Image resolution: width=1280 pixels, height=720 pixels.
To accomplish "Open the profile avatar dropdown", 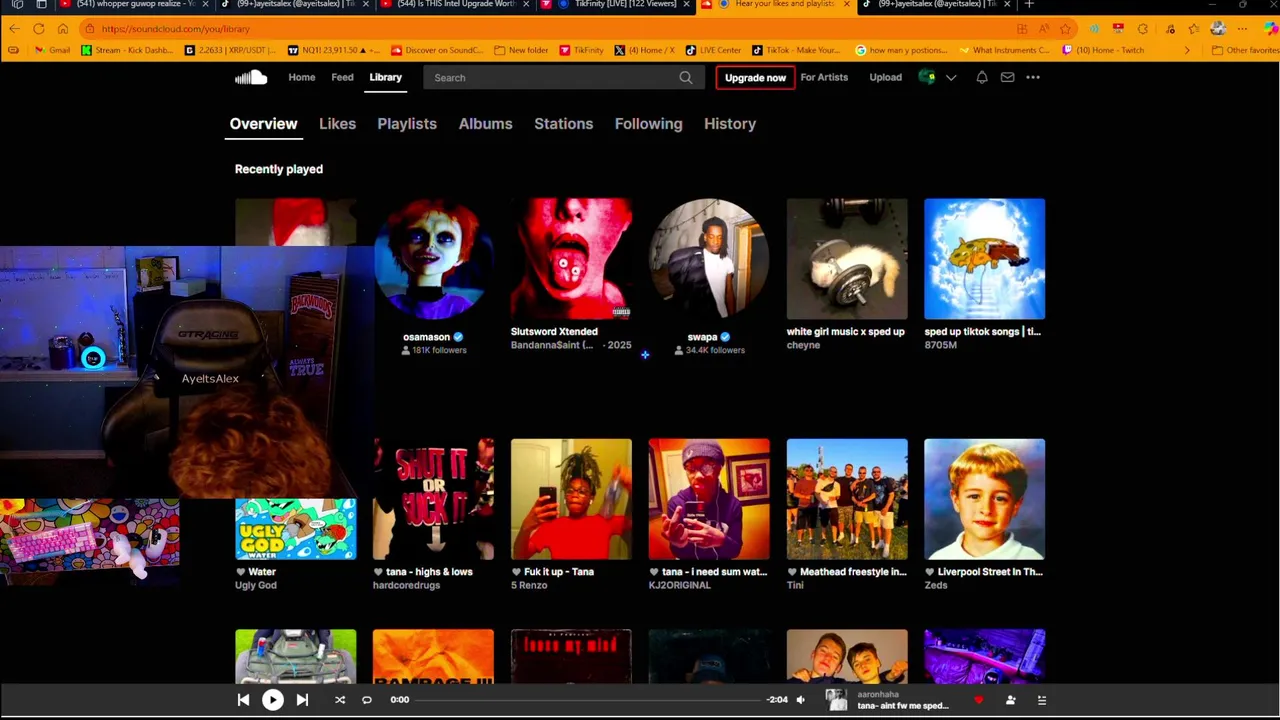I will [x=937, y=77].
